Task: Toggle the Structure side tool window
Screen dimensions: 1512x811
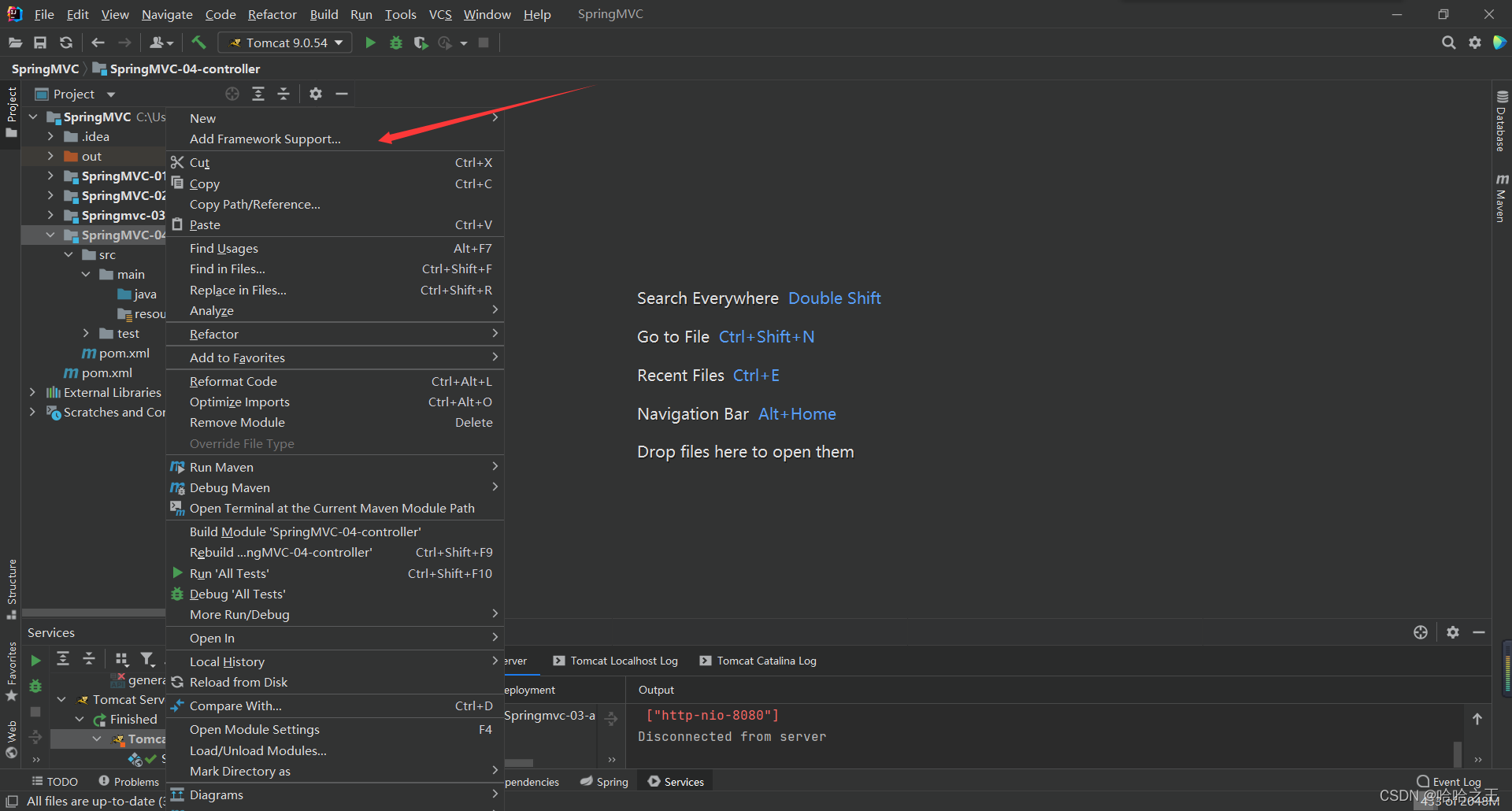Action: (11, 588)
